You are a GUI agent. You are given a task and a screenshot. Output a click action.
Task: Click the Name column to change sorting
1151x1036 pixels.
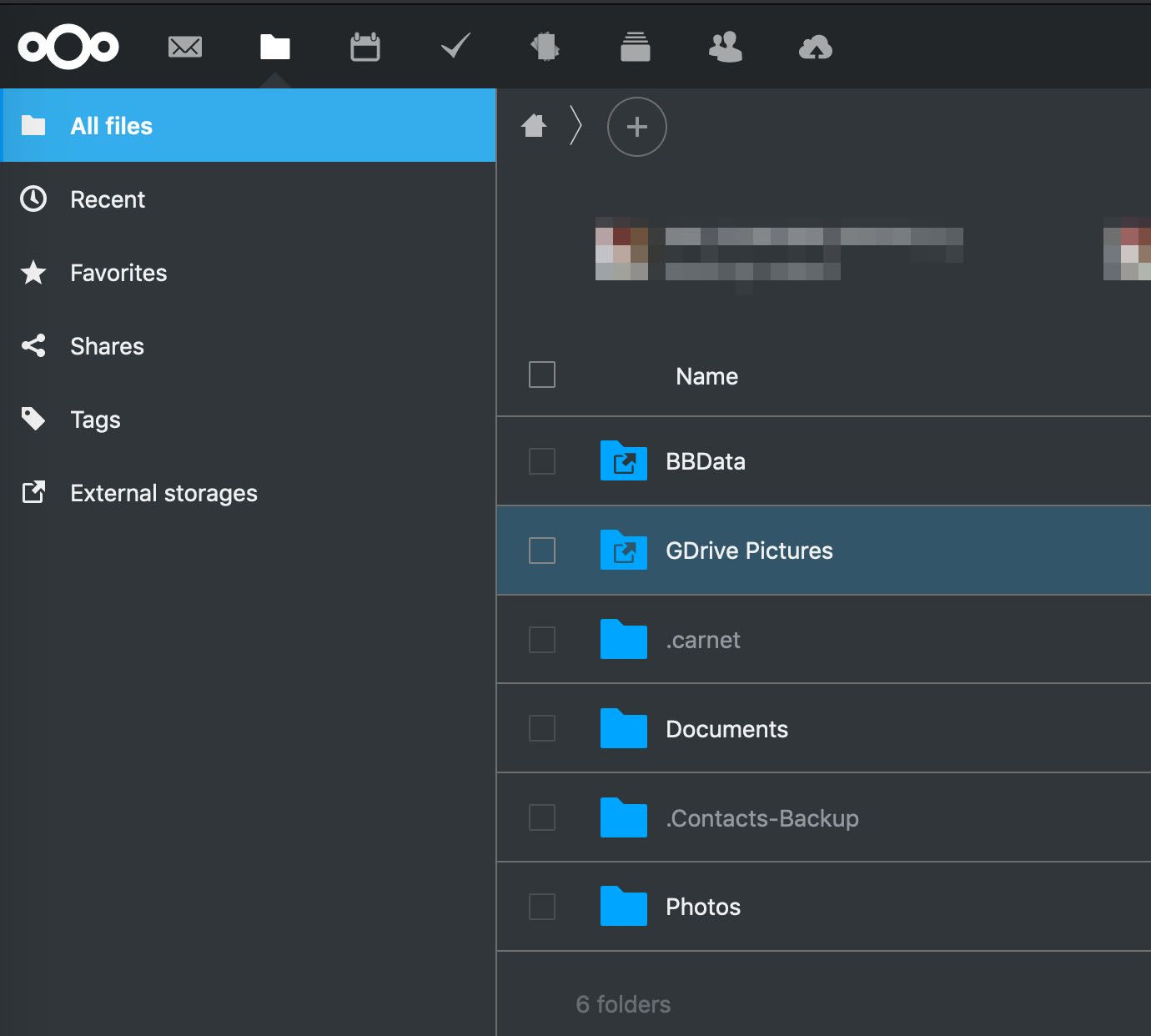[x=706, y=376]
